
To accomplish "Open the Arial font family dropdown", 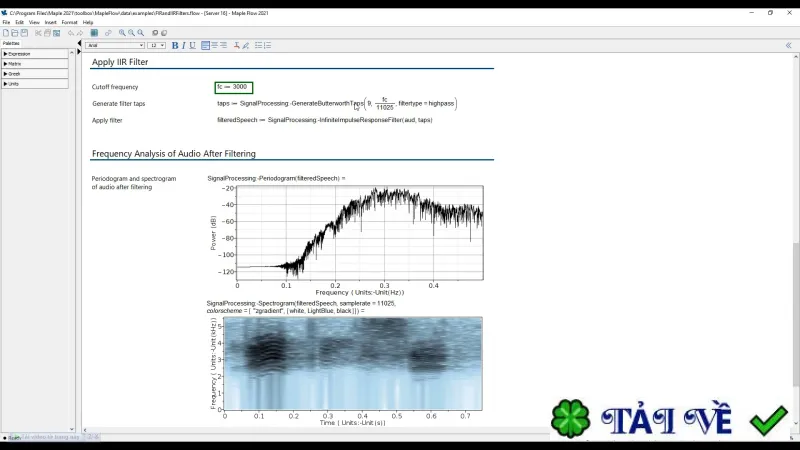I will tap(115, 45).
